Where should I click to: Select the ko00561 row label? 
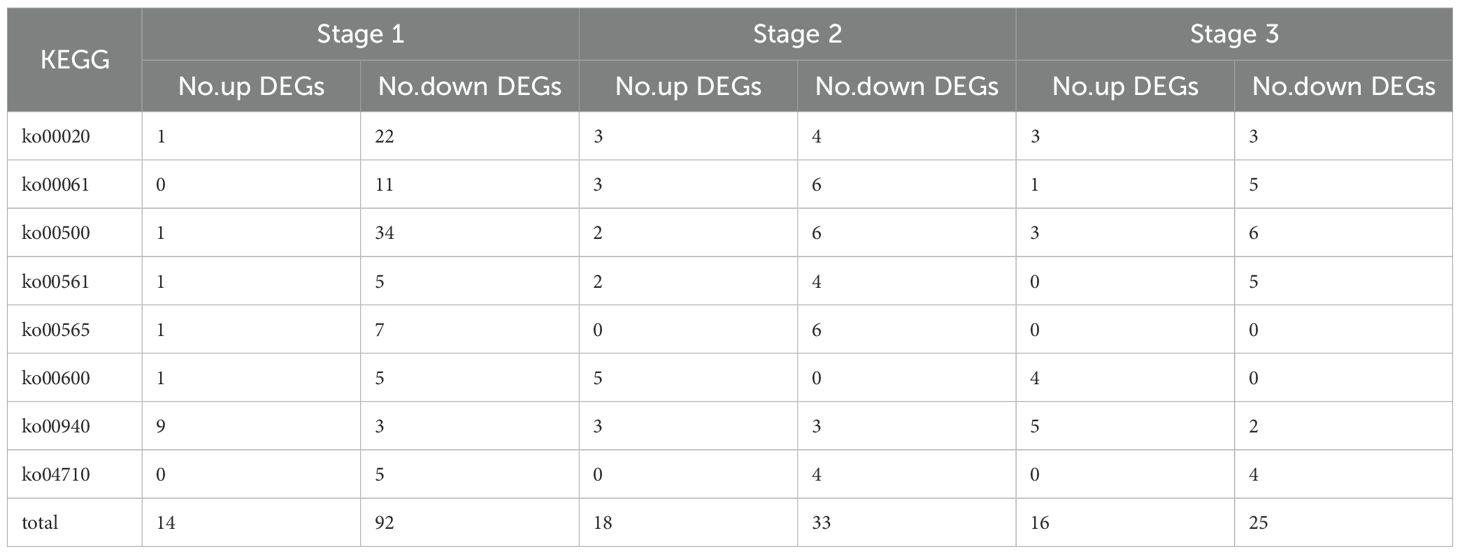click(x=56, y=281)
